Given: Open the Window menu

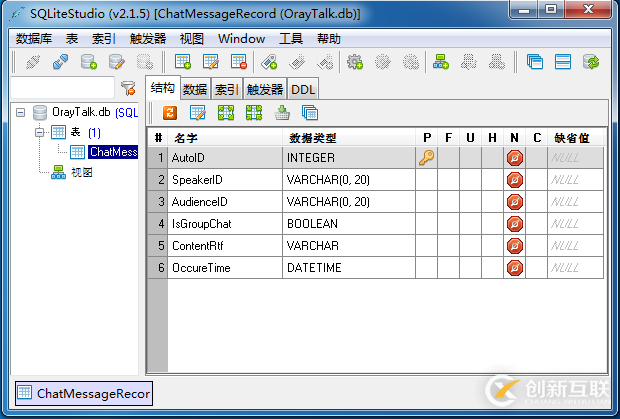Looking at the screenshot, I should click(241, 39).
